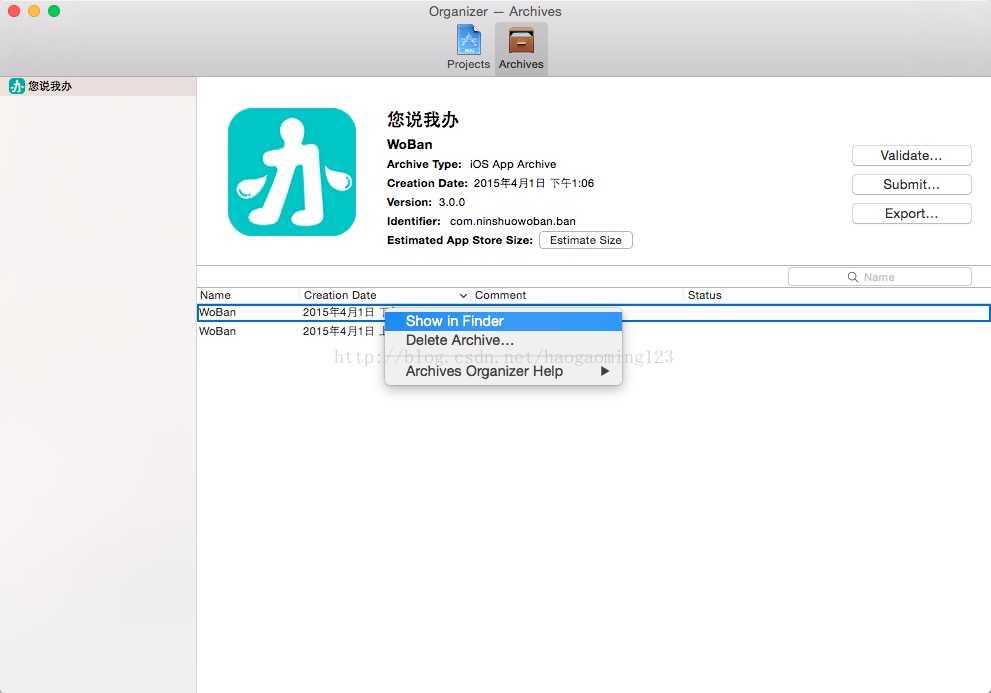The height and width of the screenshot is (693, 991).
Task: Focus the Name search field
Action: click(x=879, y=277)
